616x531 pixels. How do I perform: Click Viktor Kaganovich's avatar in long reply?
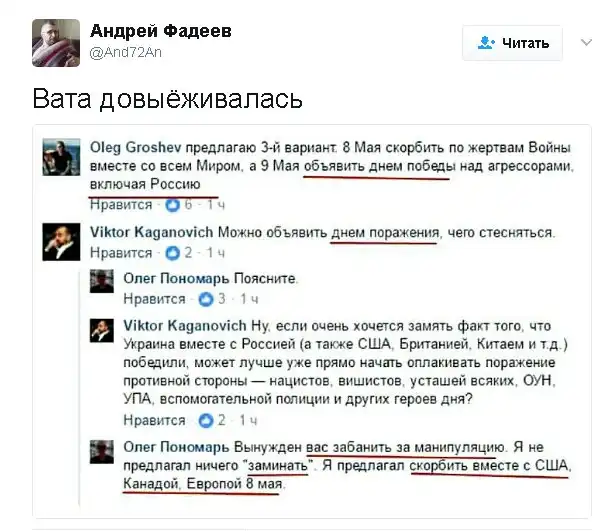[x=102, y=330]
